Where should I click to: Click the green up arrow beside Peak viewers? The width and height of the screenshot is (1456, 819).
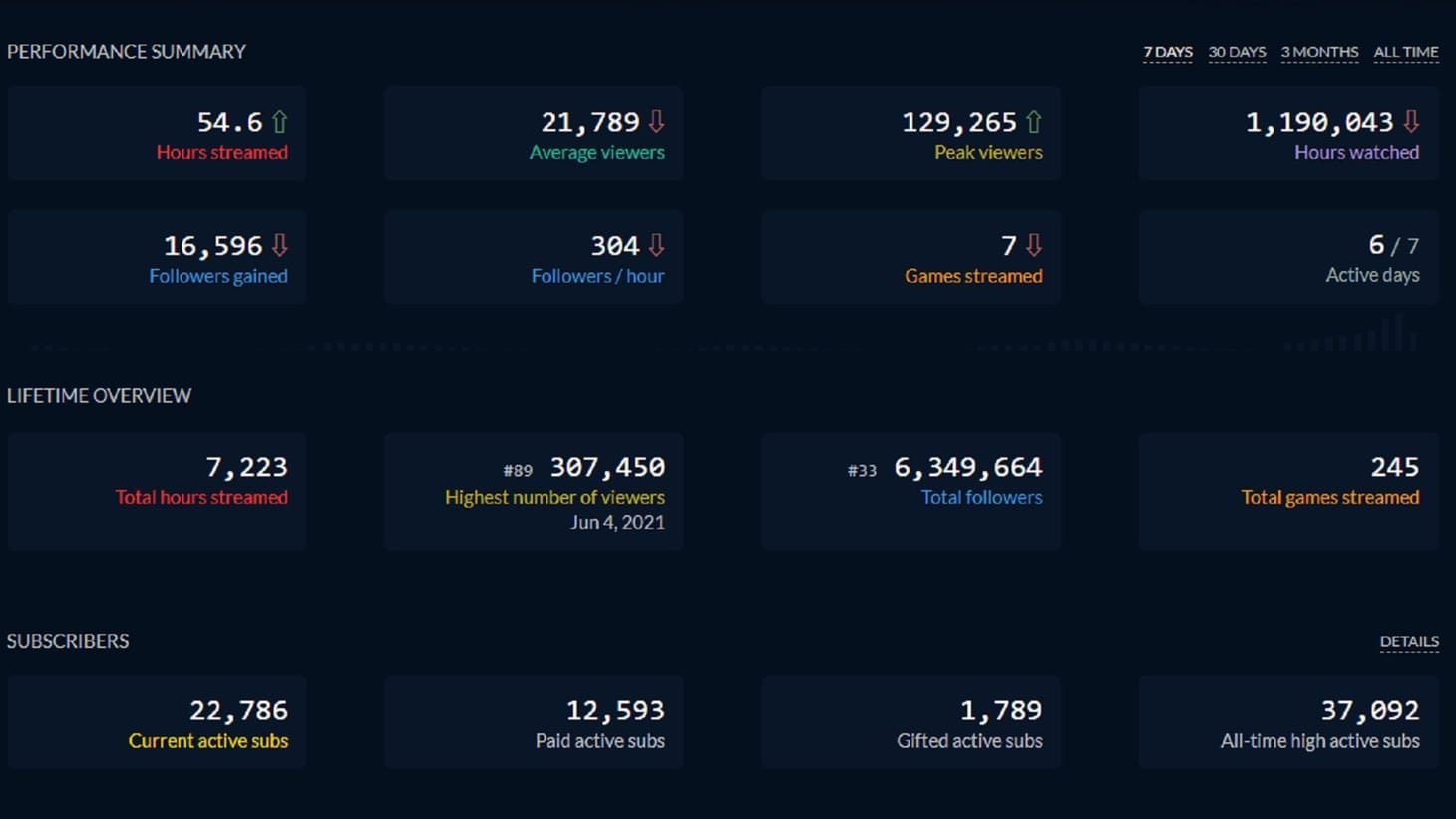click(x=1034, y=122)
